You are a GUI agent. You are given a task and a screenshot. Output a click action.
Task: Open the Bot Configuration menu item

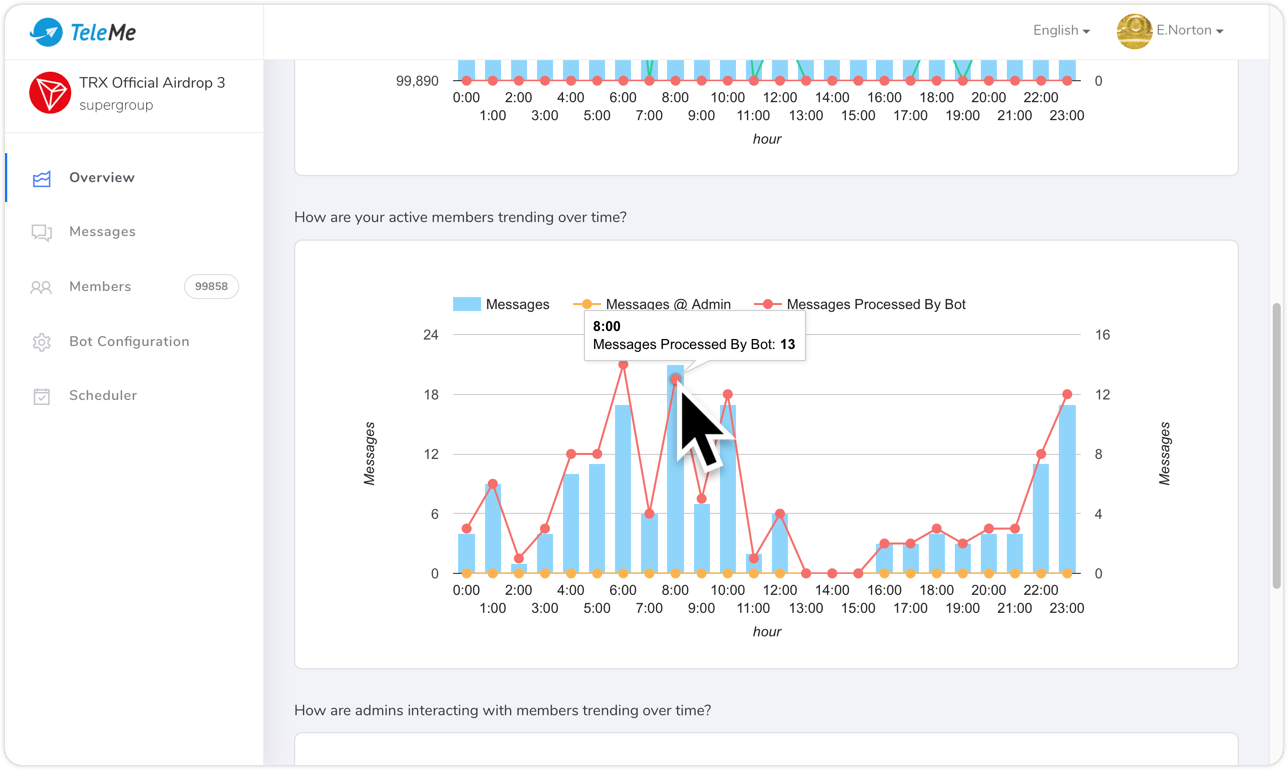[129, 342]
